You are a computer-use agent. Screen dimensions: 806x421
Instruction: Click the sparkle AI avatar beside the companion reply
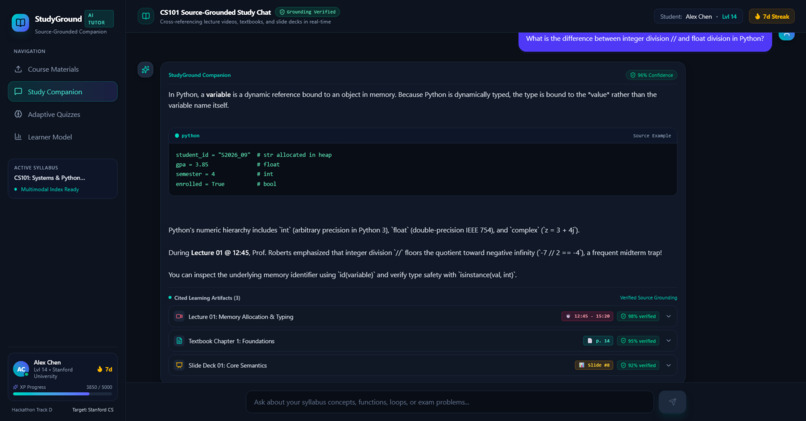click(x=145, y=69)
